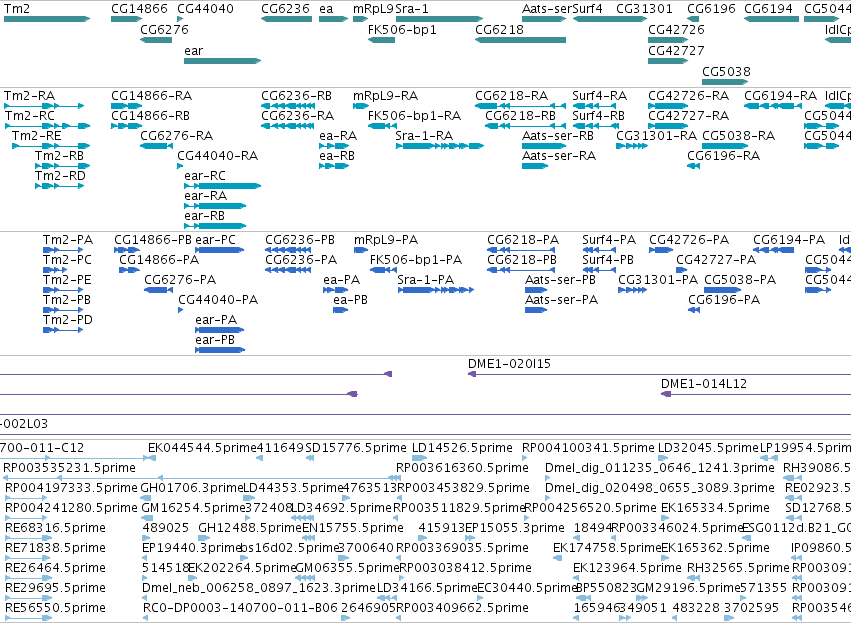Click the FK506-bp1-PA protein label
This screenshot has height=623, width=851.
pyautogui.click(x=416, y=260)
